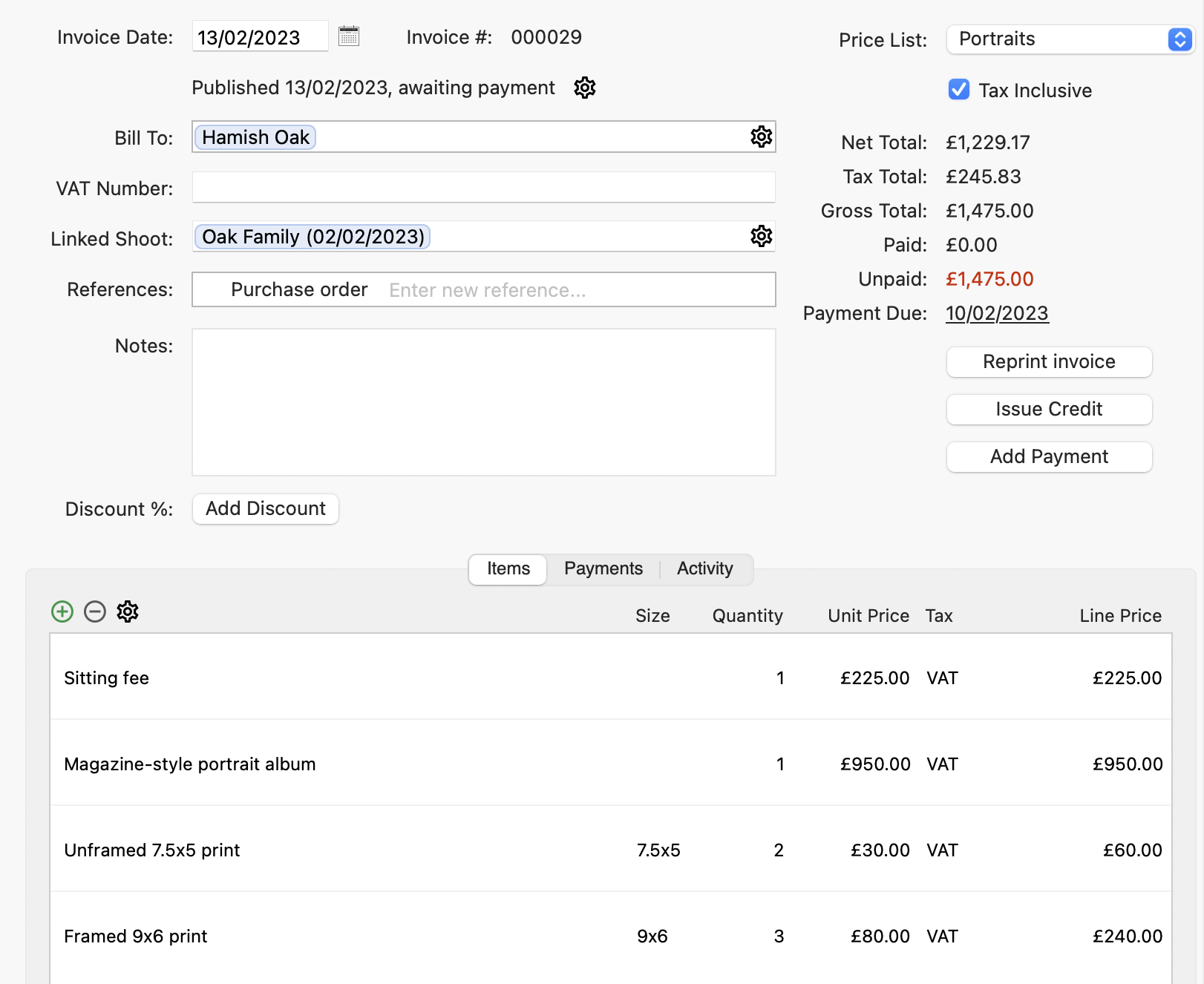Switch to the Activity tab

pyautogui.click(x=704, y=568)
